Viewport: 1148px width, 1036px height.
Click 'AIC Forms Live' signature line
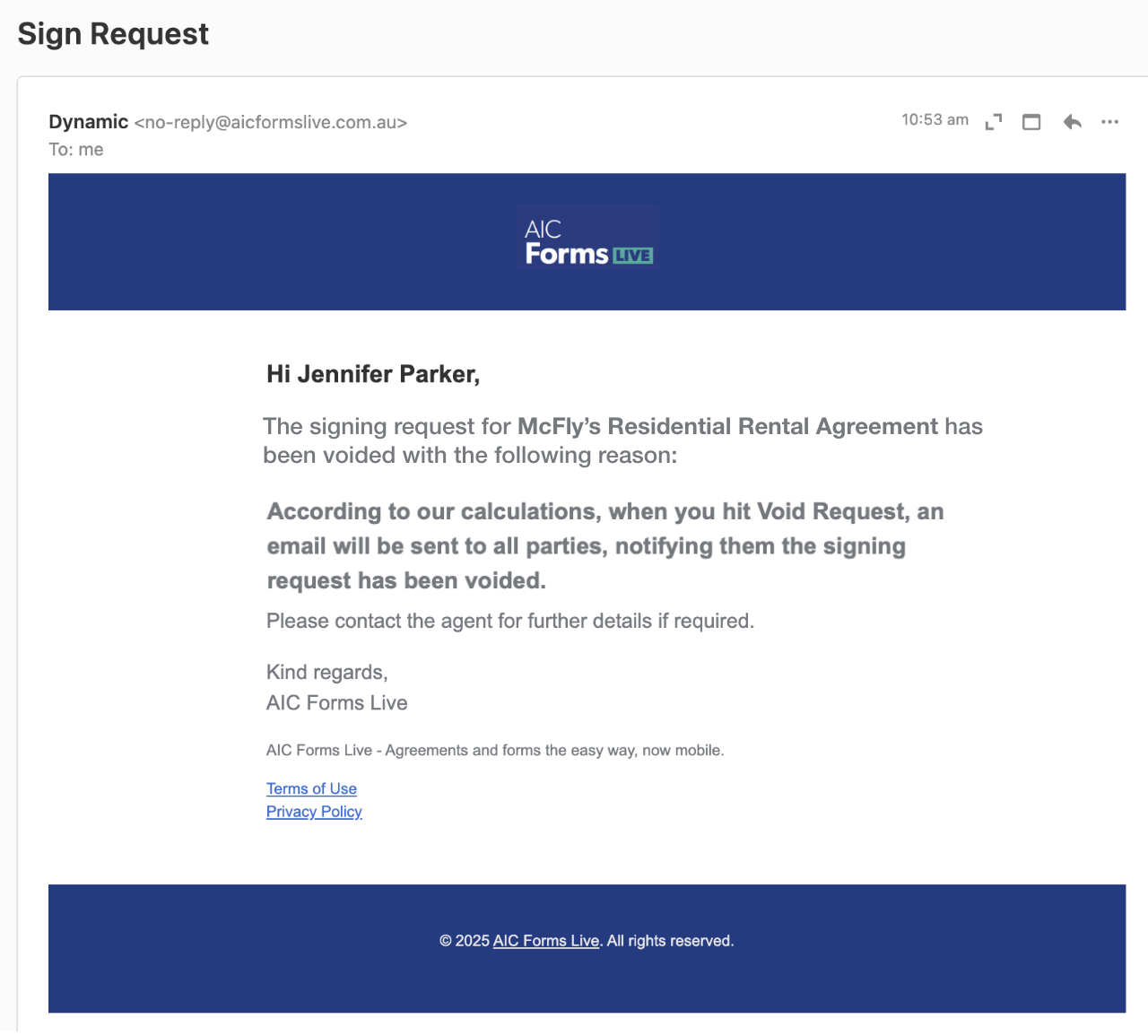click(x=337, y=703)
